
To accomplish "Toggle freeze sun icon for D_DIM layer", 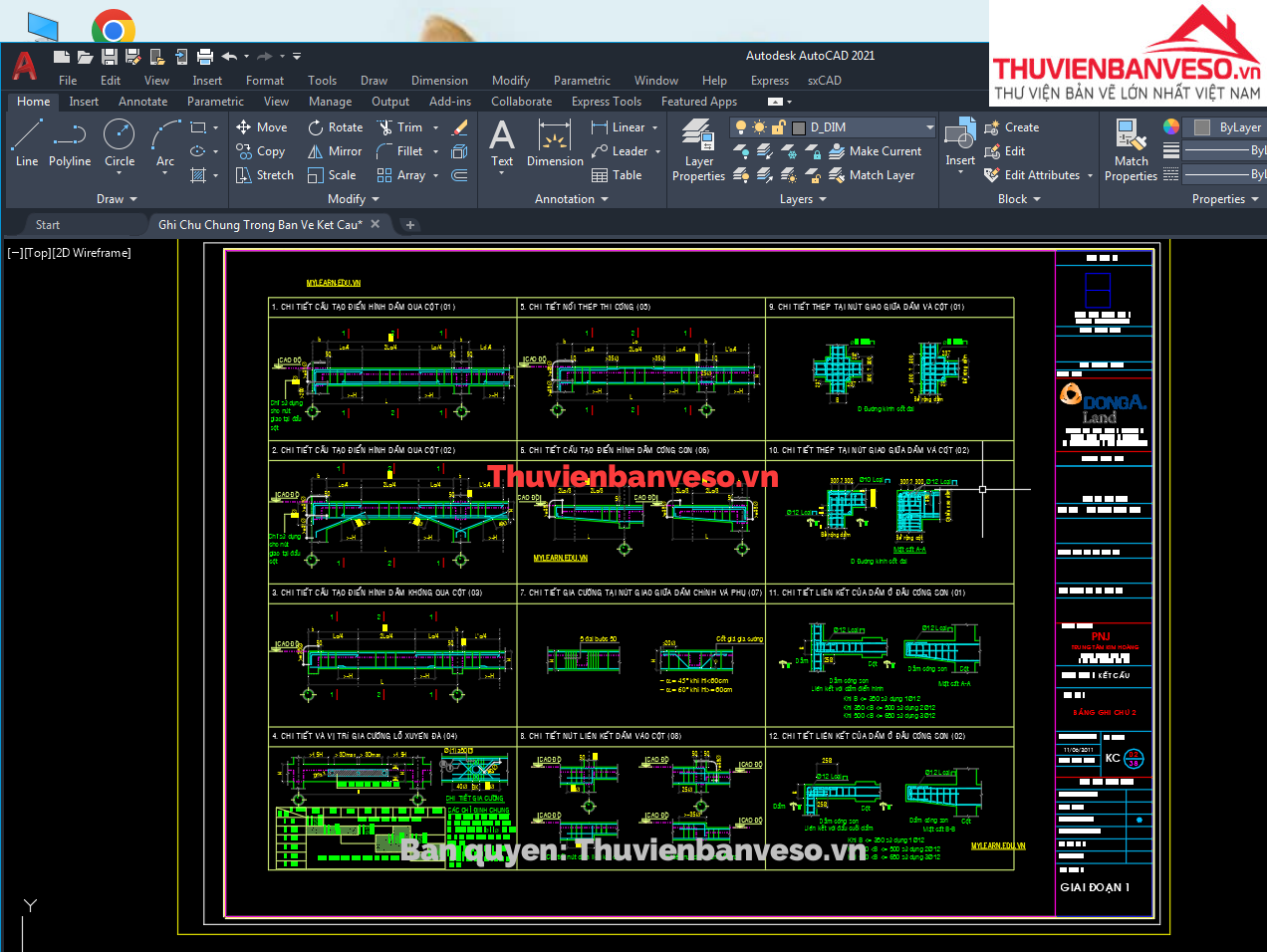I will [760, 127].
